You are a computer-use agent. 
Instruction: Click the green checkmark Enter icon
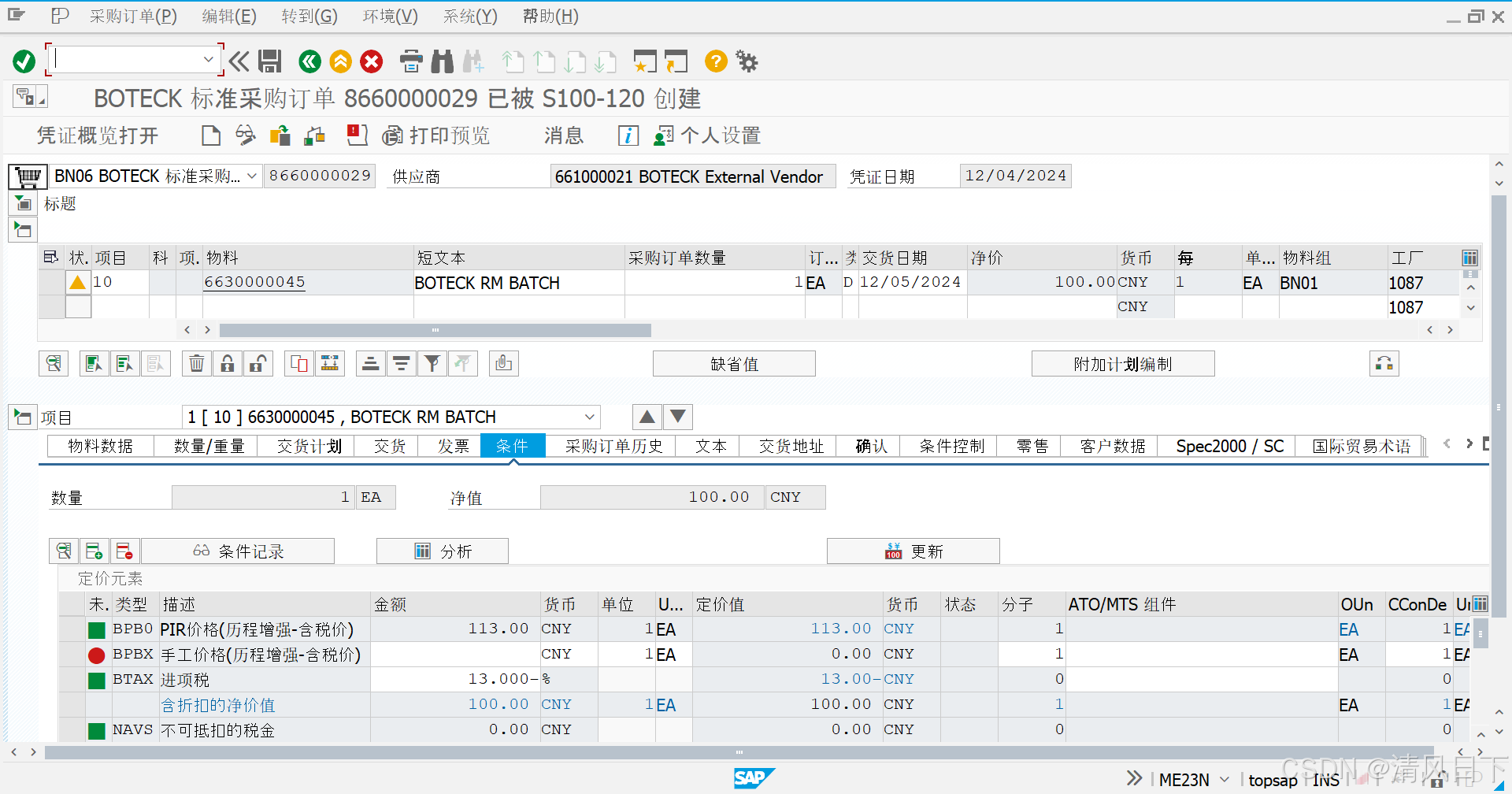tap(24, 61)
